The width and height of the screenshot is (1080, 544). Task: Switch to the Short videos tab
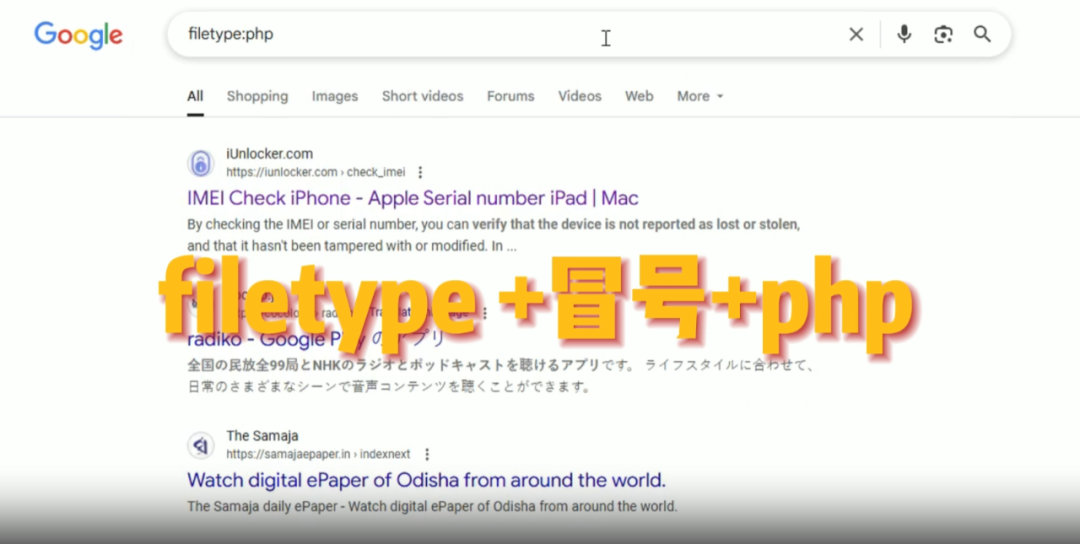coord(422,96)
